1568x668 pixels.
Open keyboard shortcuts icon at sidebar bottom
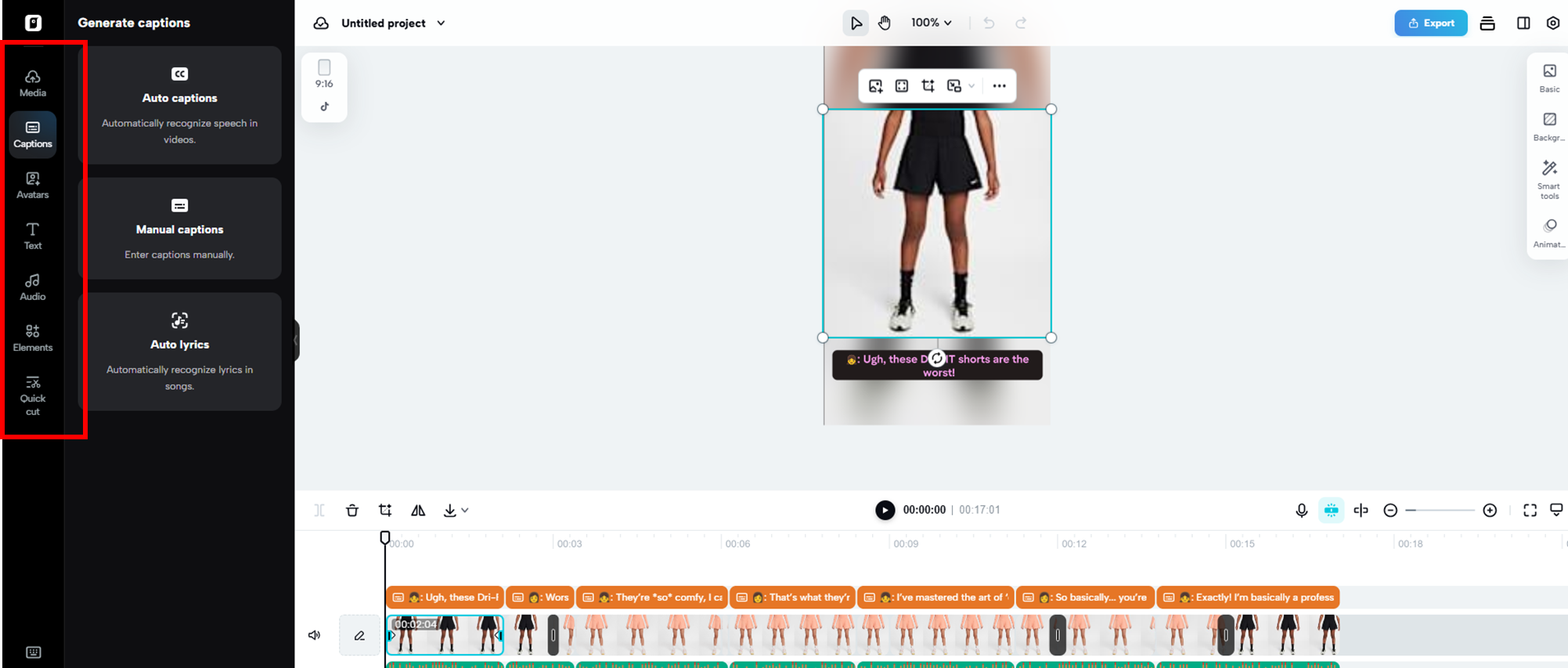pyautogui.click(x=33, y=652)
